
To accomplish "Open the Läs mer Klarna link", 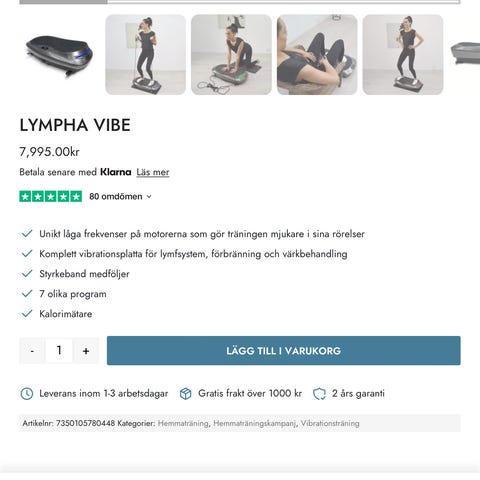I will [x=153, y=172].
